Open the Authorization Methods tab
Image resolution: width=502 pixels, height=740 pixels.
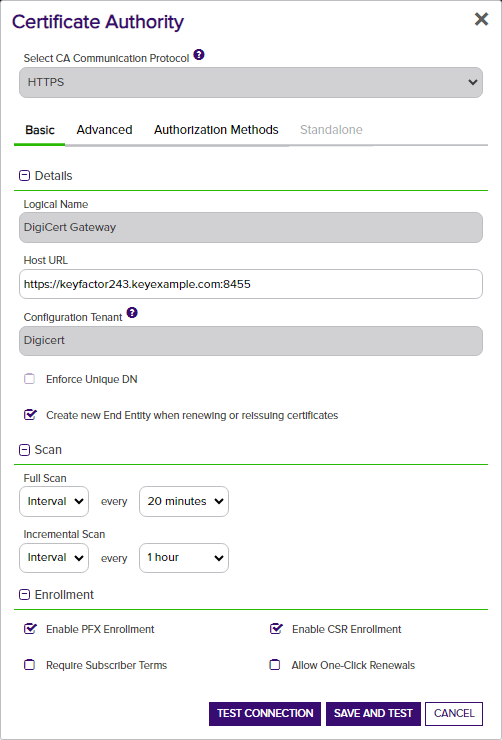coord(216,130)
